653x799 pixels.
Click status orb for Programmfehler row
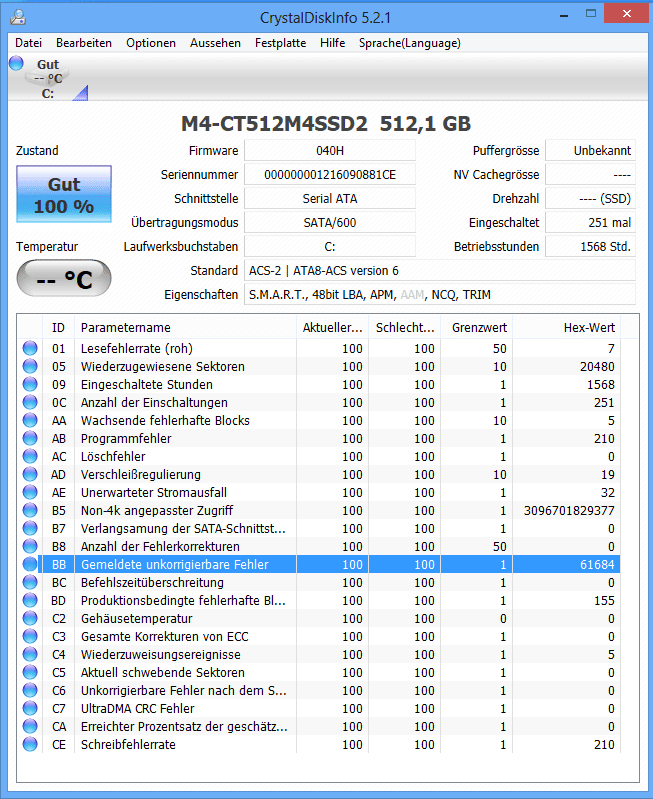tap(30, 438)
